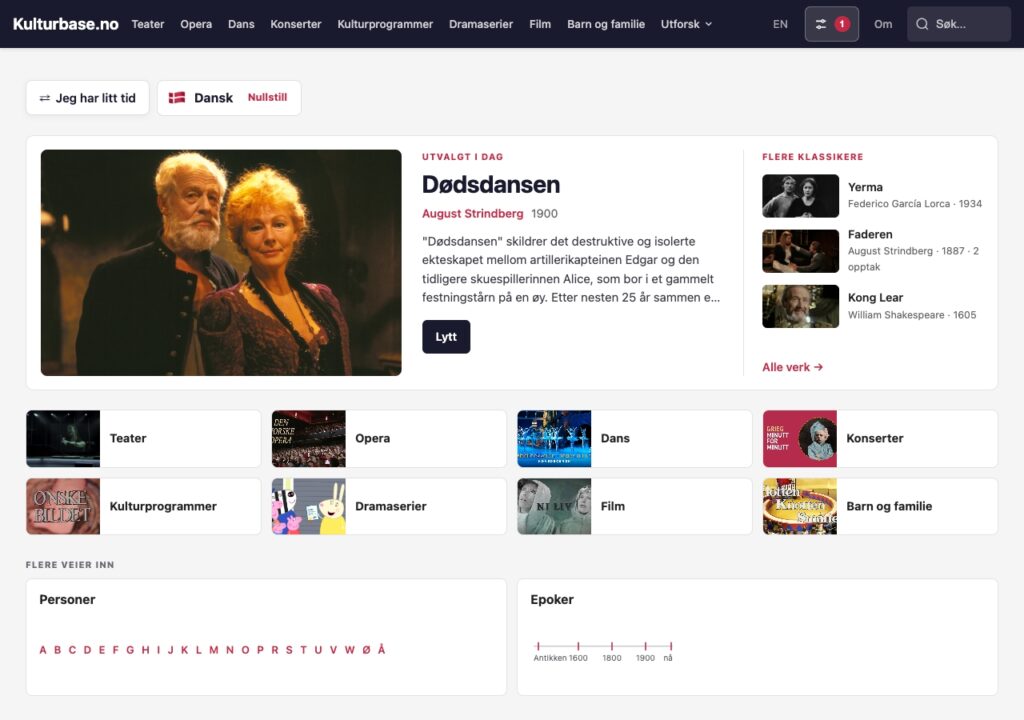Viewport: 1024px width, 720px height.
Task: Click the Jeg har litt tid button
Action: pos(88,98)
